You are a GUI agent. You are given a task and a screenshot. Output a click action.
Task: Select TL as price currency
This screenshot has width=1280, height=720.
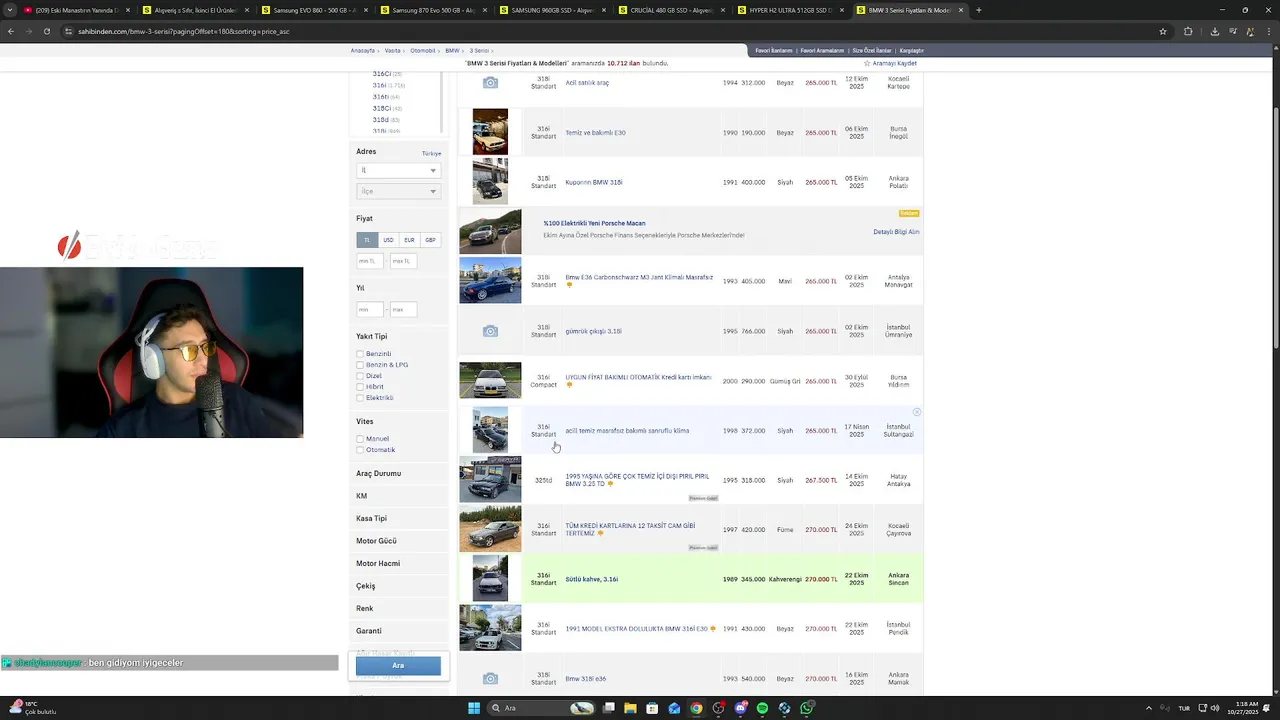[x=367, y=240]
